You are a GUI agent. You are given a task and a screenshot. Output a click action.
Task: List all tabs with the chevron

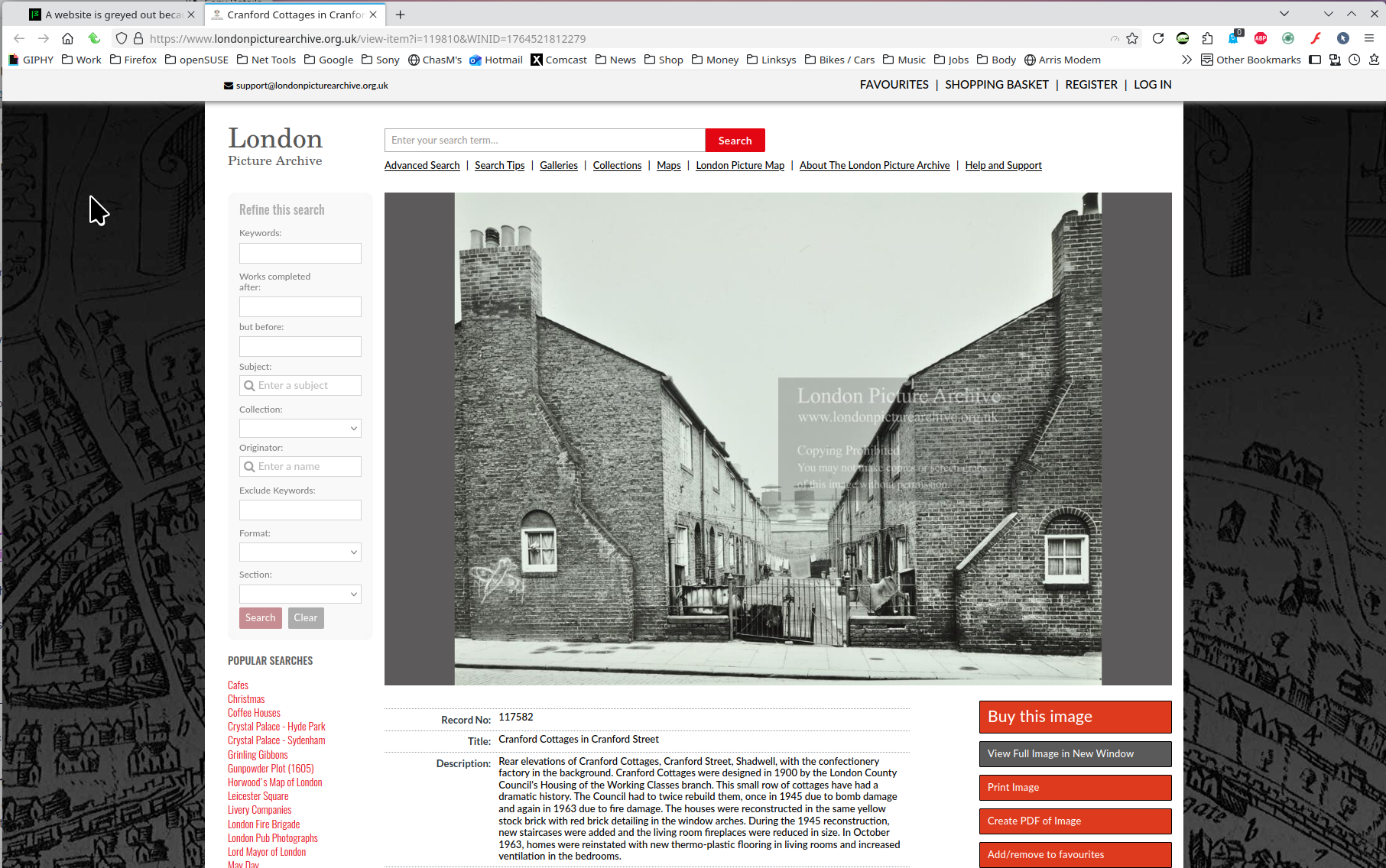[1284, 14]
